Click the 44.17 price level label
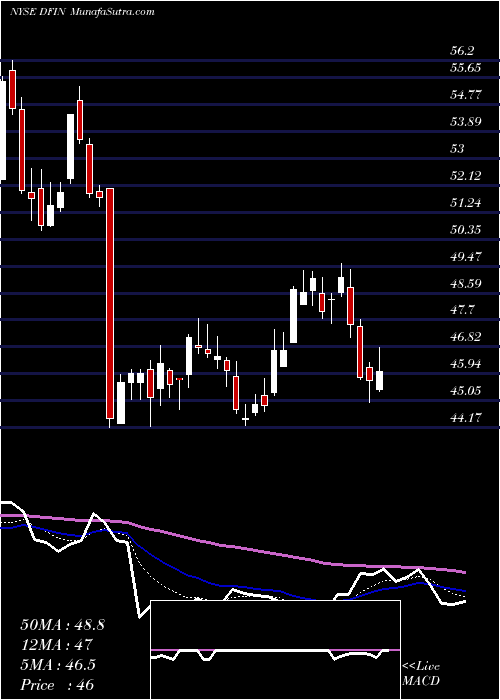The width and height of the screenshot is (500, 700). [x=465, y=418]
